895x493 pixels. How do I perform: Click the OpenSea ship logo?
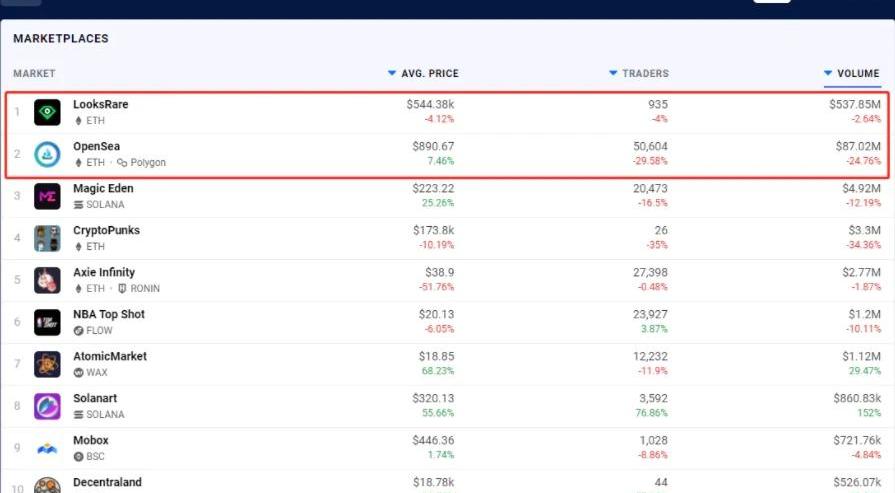47,154
